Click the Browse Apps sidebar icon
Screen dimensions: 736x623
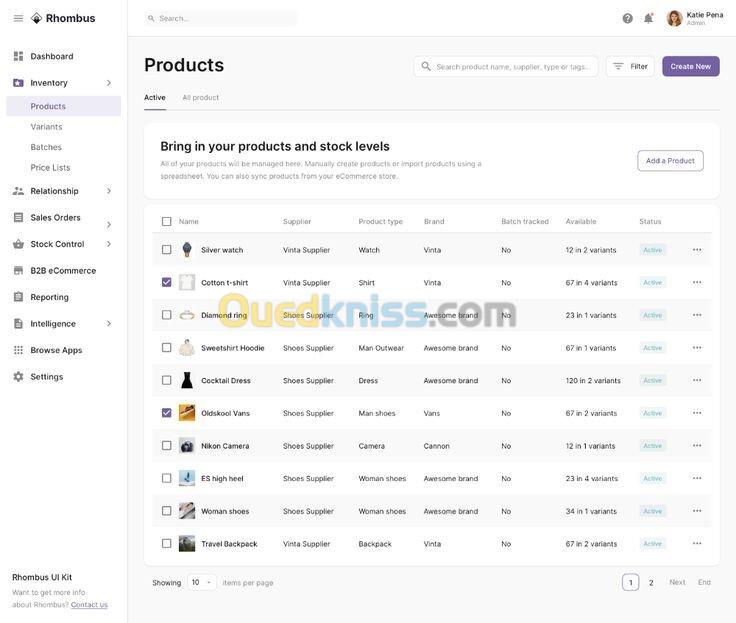click(x=18, y=350)
